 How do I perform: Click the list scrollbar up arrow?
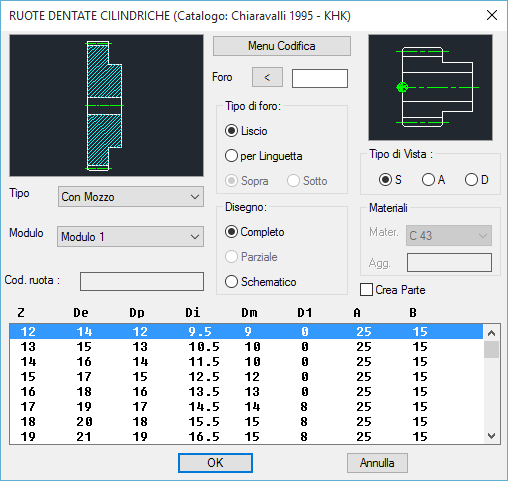[x=492, y=333]
